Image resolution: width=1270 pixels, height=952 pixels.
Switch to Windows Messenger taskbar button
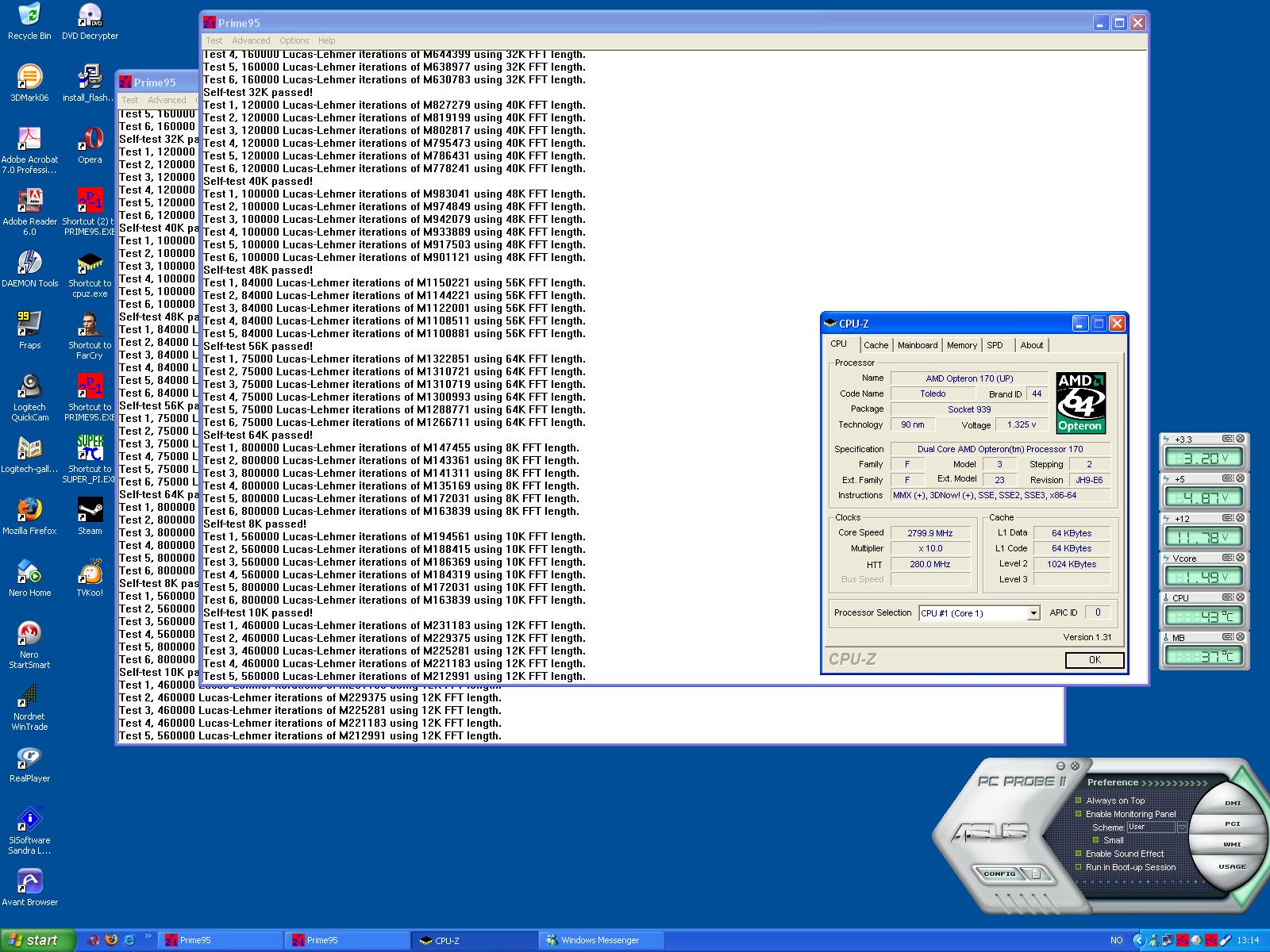602,940
